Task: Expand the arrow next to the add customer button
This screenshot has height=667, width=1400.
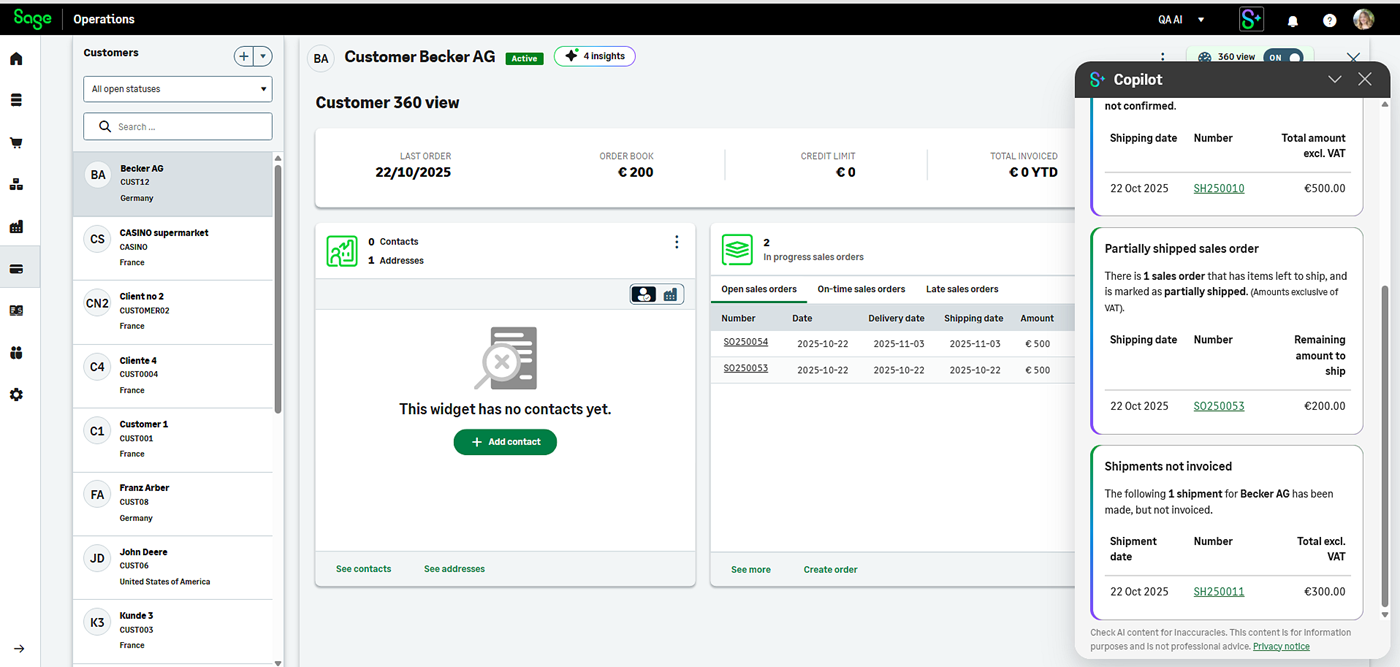Action: tap(262, 56)
